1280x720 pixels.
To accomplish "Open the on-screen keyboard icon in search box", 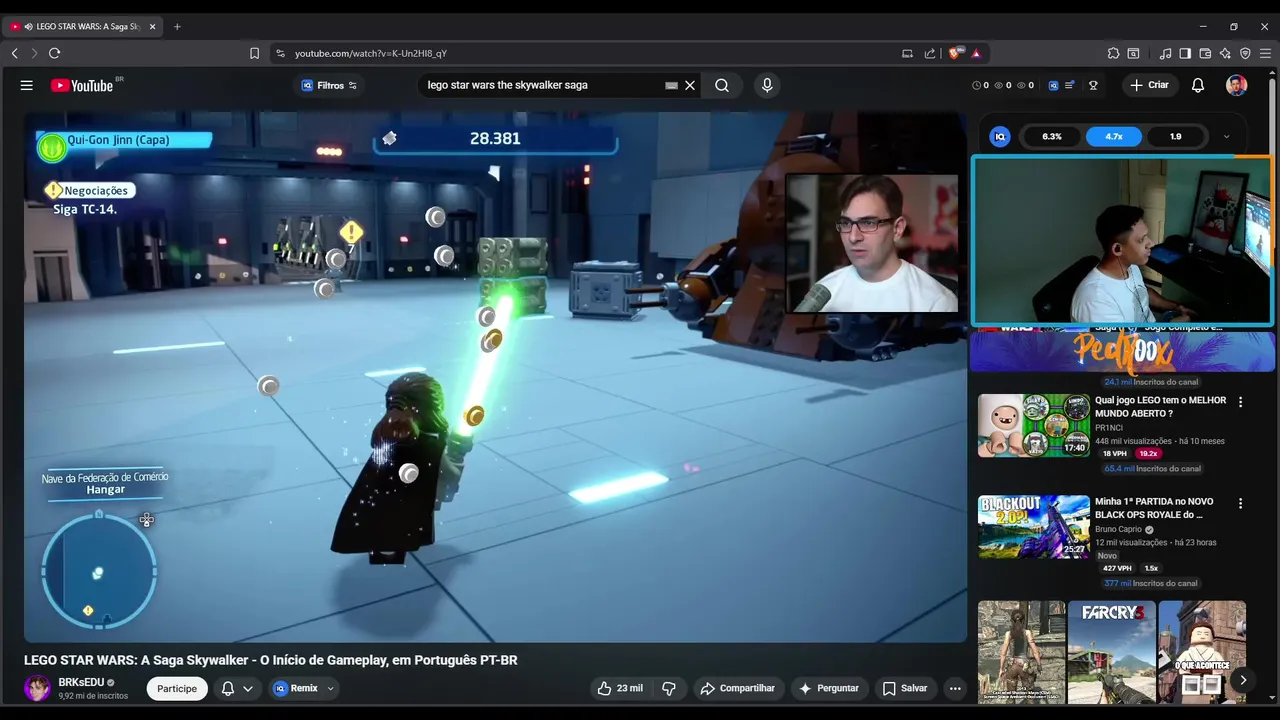I will pos(671,85).
